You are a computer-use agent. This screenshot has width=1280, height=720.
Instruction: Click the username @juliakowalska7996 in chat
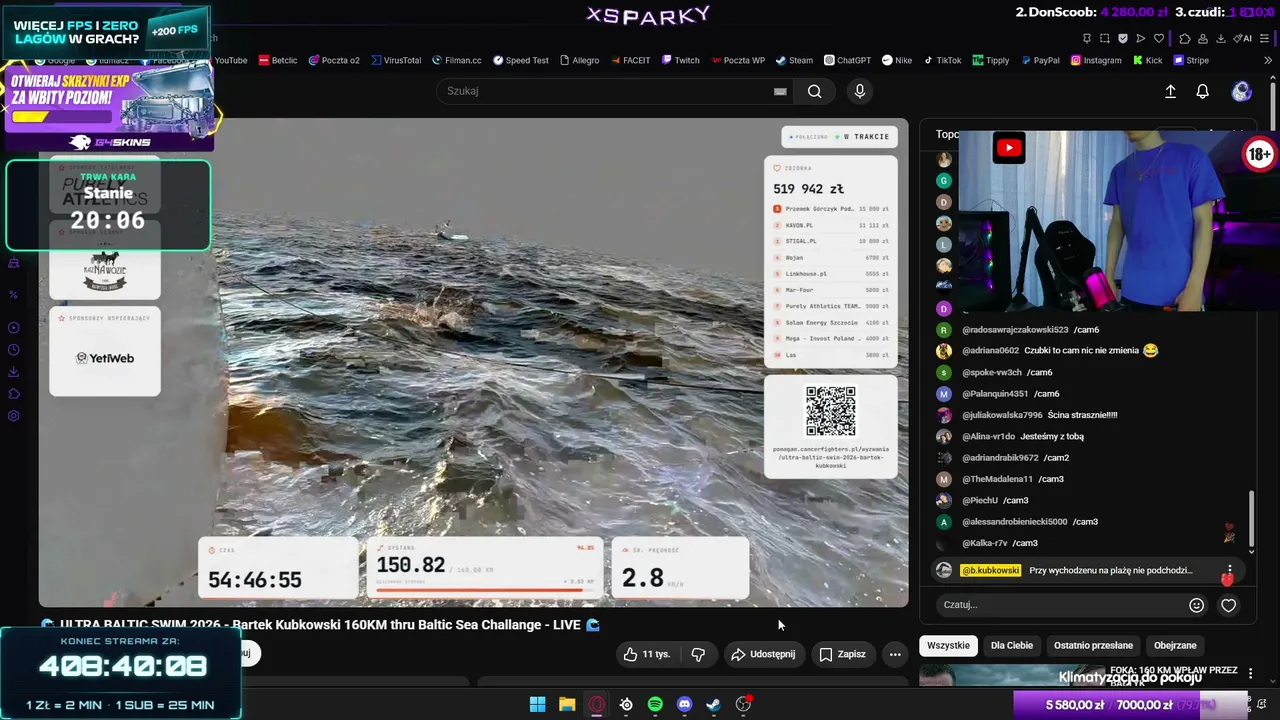click(1002, 415)
